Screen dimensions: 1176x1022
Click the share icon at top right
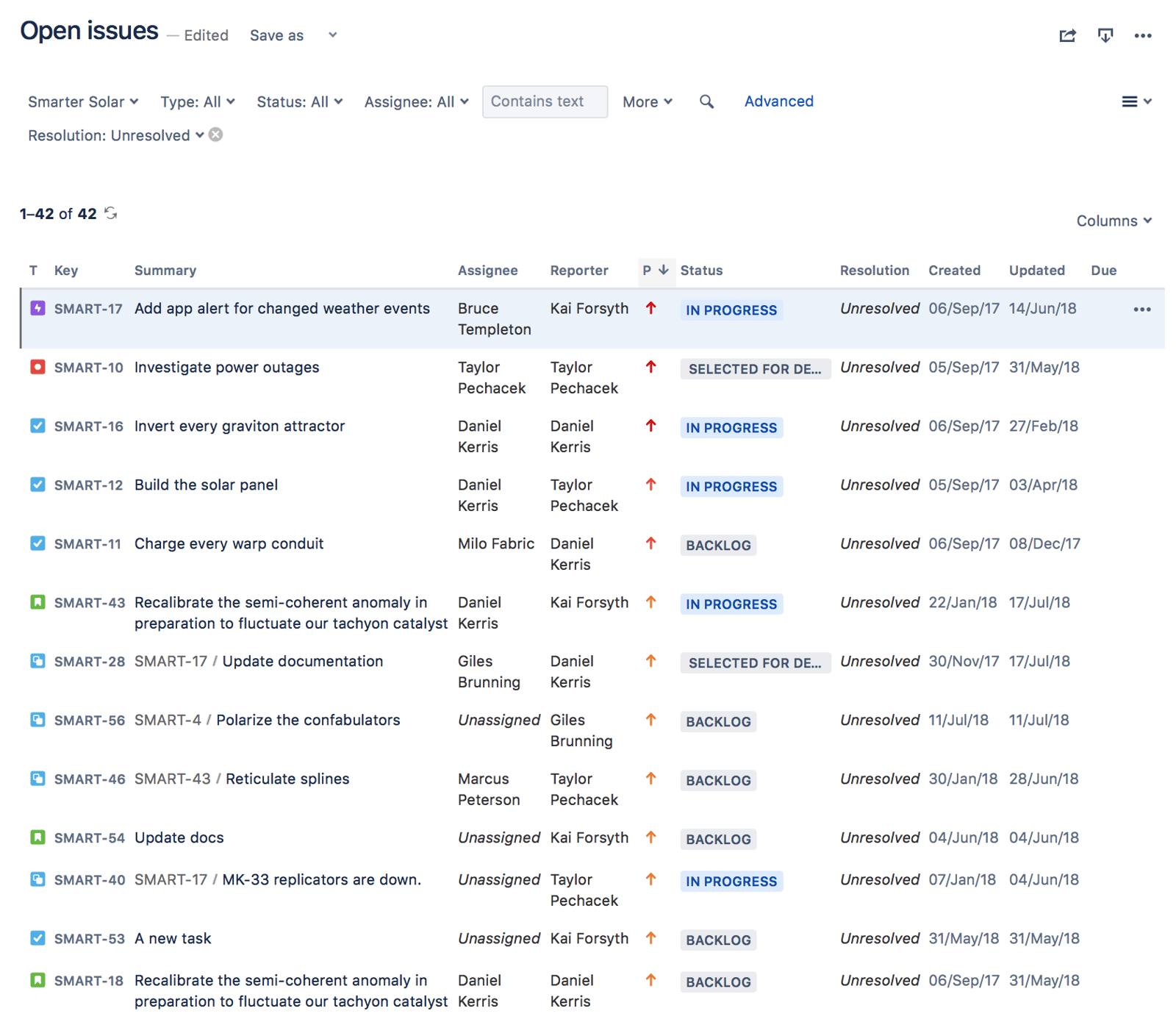click(x=1067, y=35)
